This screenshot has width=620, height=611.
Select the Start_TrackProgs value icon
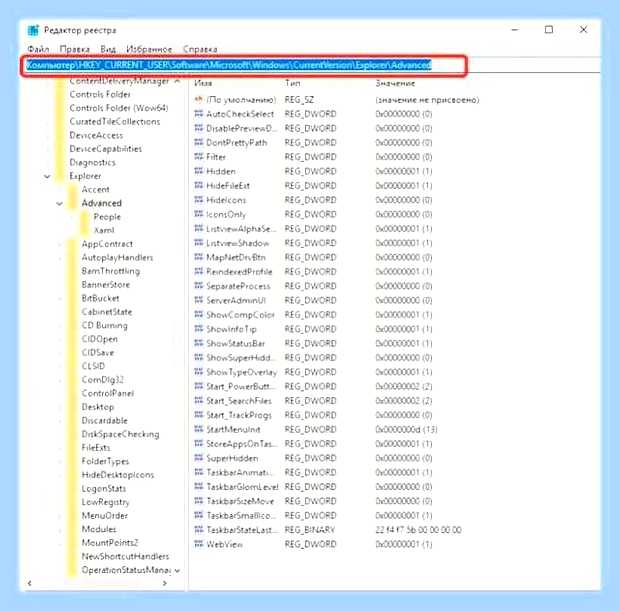click(x=199, y=414)
